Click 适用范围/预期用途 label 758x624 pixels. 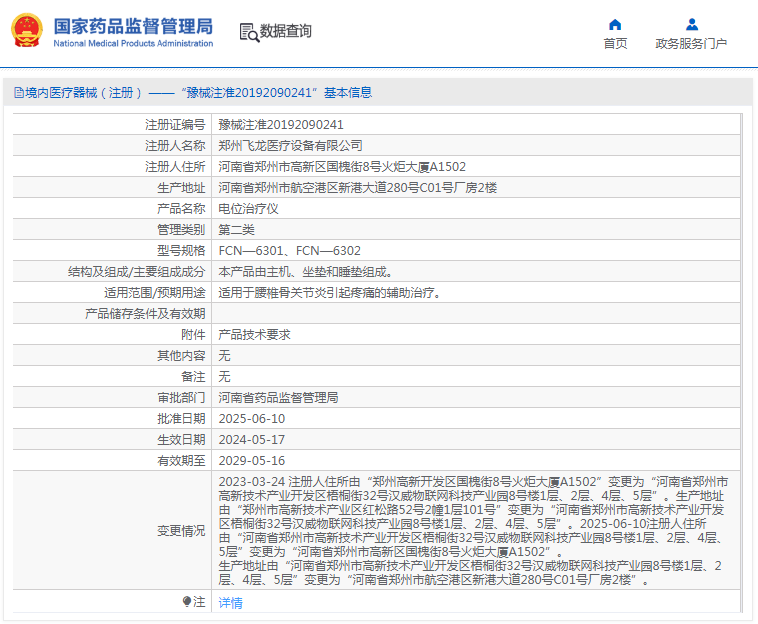(155, 293)
